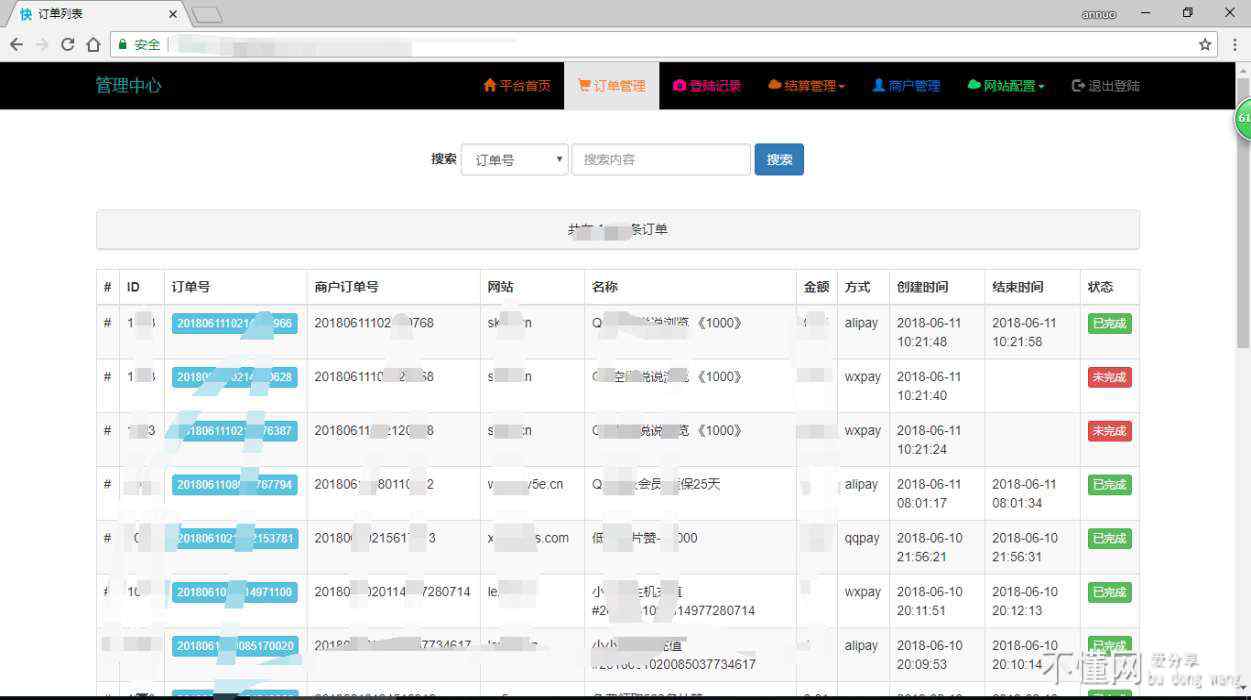Open Chrome three-dot menu
The width and height of the screenshot is (1251, 700).
1235,44
